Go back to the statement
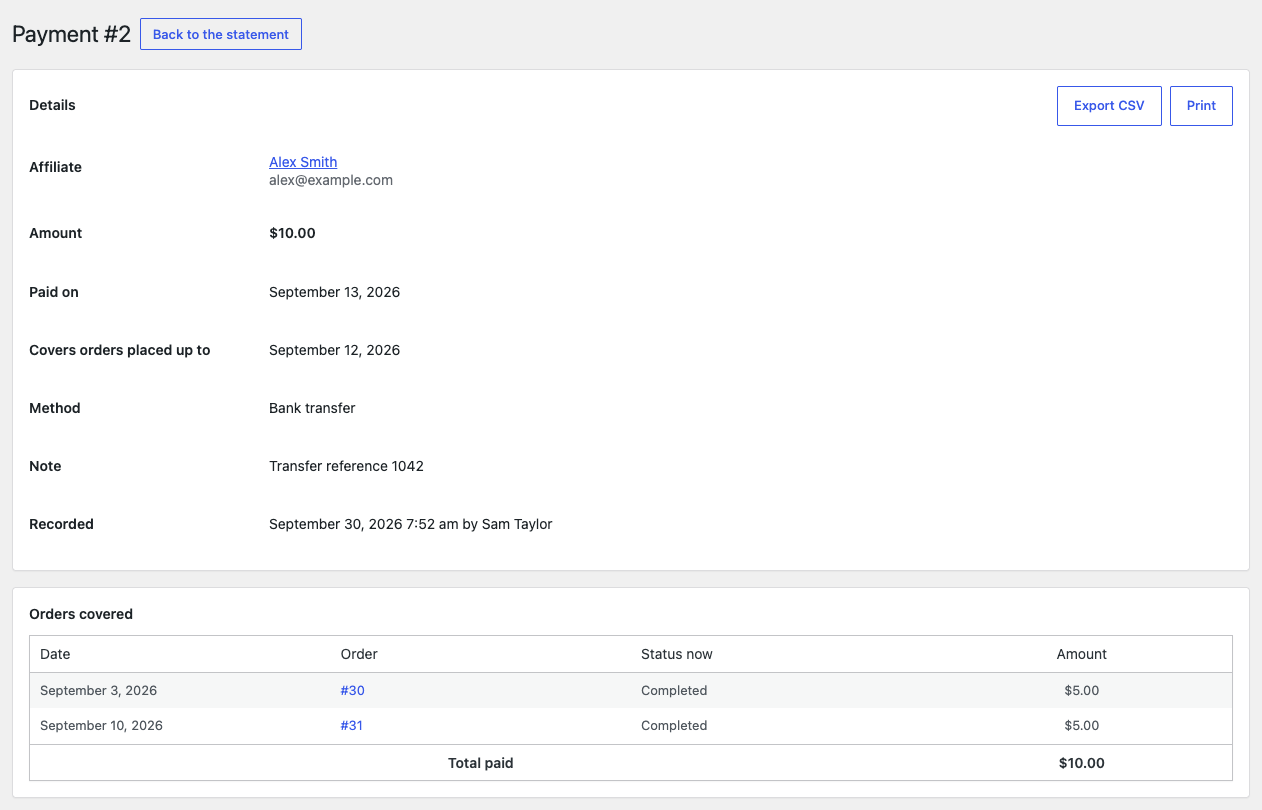This screenshot has height=810, width=1262. pyautogui.click(x=221, y=34)
